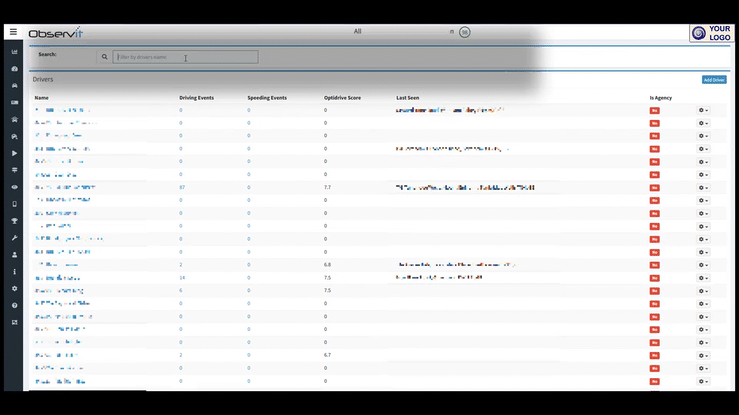Click red No badge in row scoring 6.8
Viewport: 739px width, 415px height.
click(x=654, y=265)
